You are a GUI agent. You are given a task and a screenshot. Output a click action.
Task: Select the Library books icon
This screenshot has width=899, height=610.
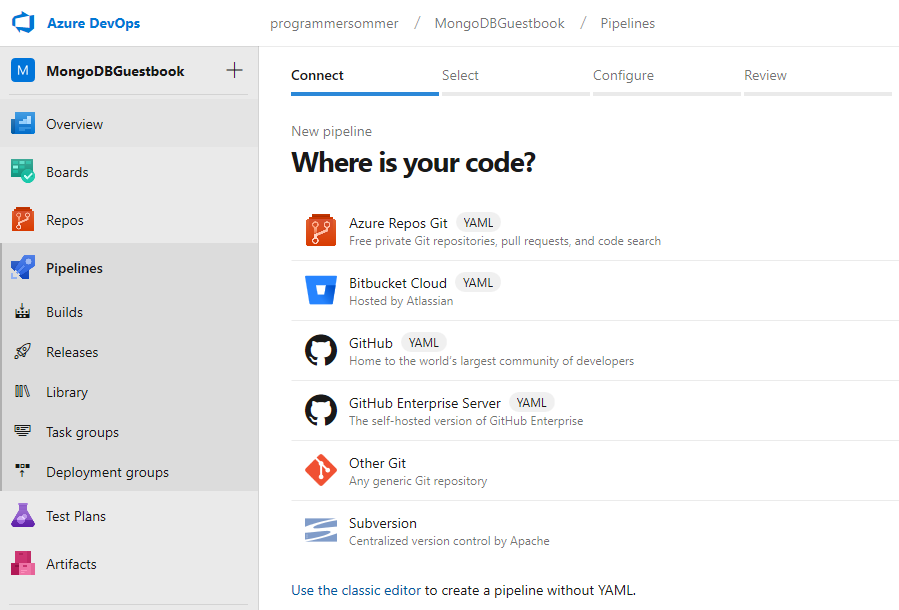click(x=23, y=392)
